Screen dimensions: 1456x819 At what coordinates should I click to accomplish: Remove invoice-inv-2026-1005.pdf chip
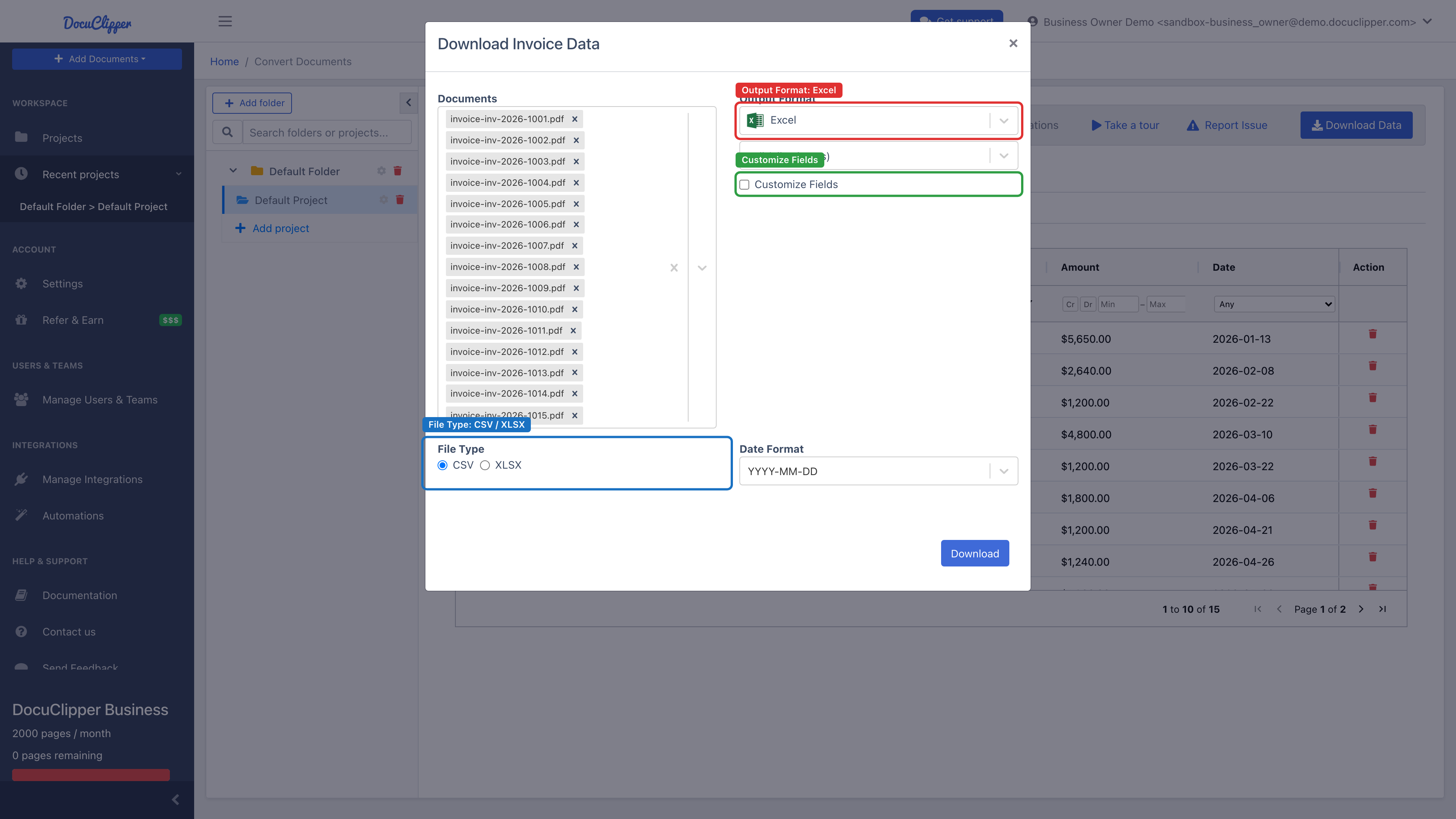576,204
